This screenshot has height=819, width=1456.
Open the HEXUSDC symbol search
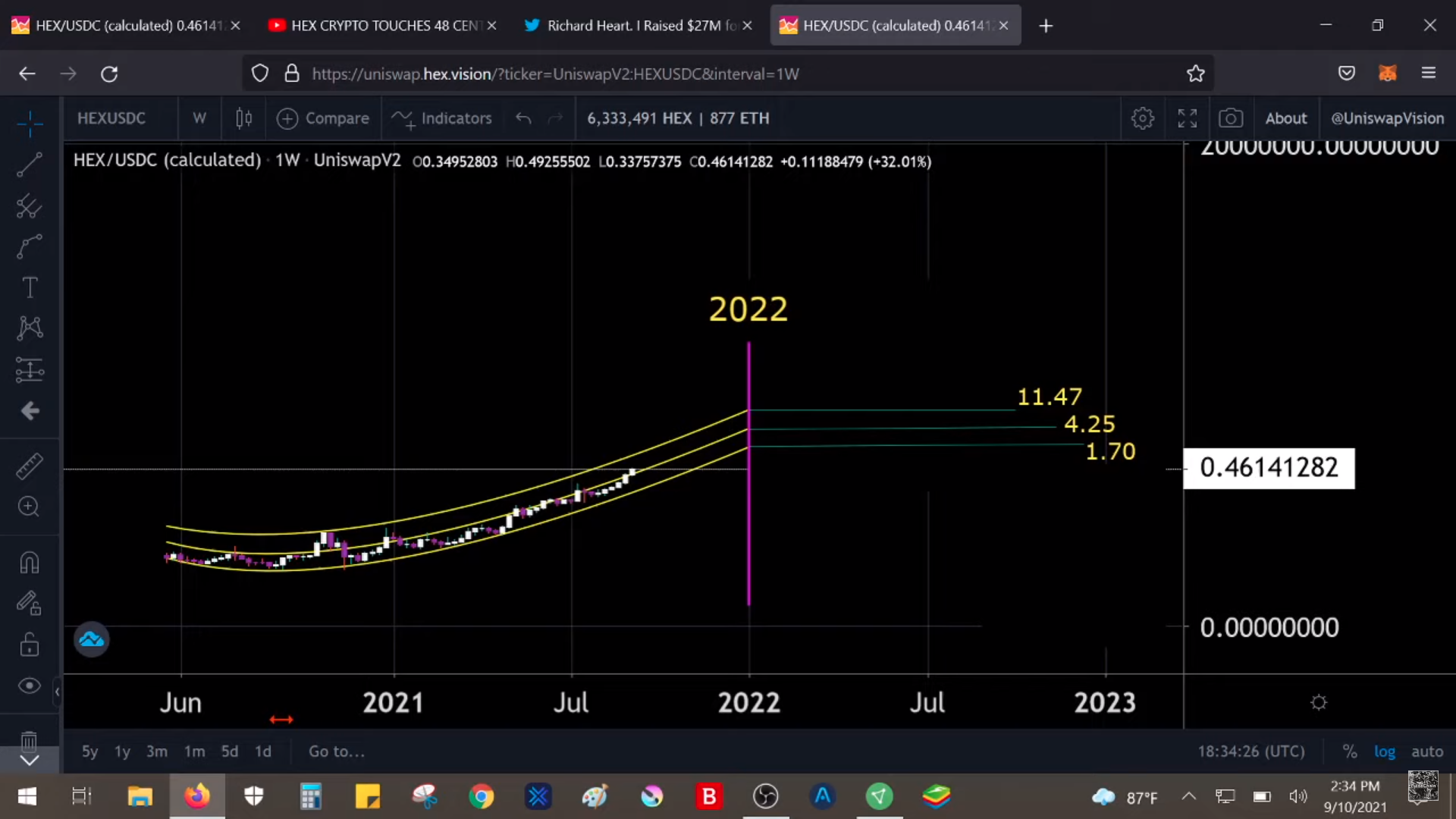pyautogui.click(x=111, y=118)
